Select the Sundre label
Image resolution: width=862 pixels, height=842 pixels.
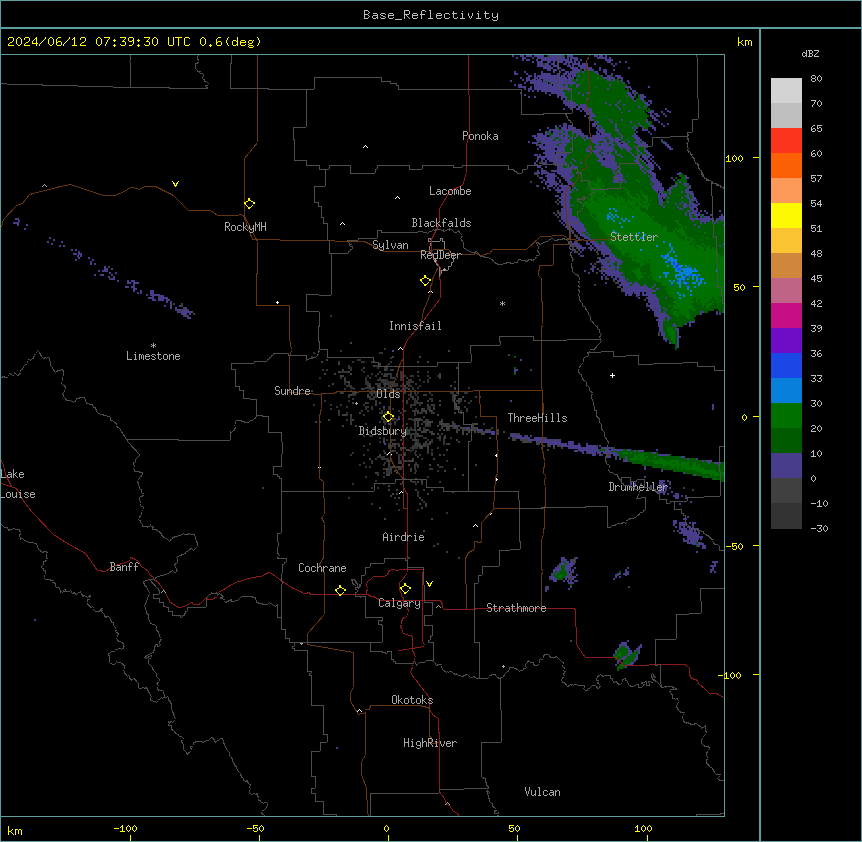pyautogui.click(x=292, y=391)
